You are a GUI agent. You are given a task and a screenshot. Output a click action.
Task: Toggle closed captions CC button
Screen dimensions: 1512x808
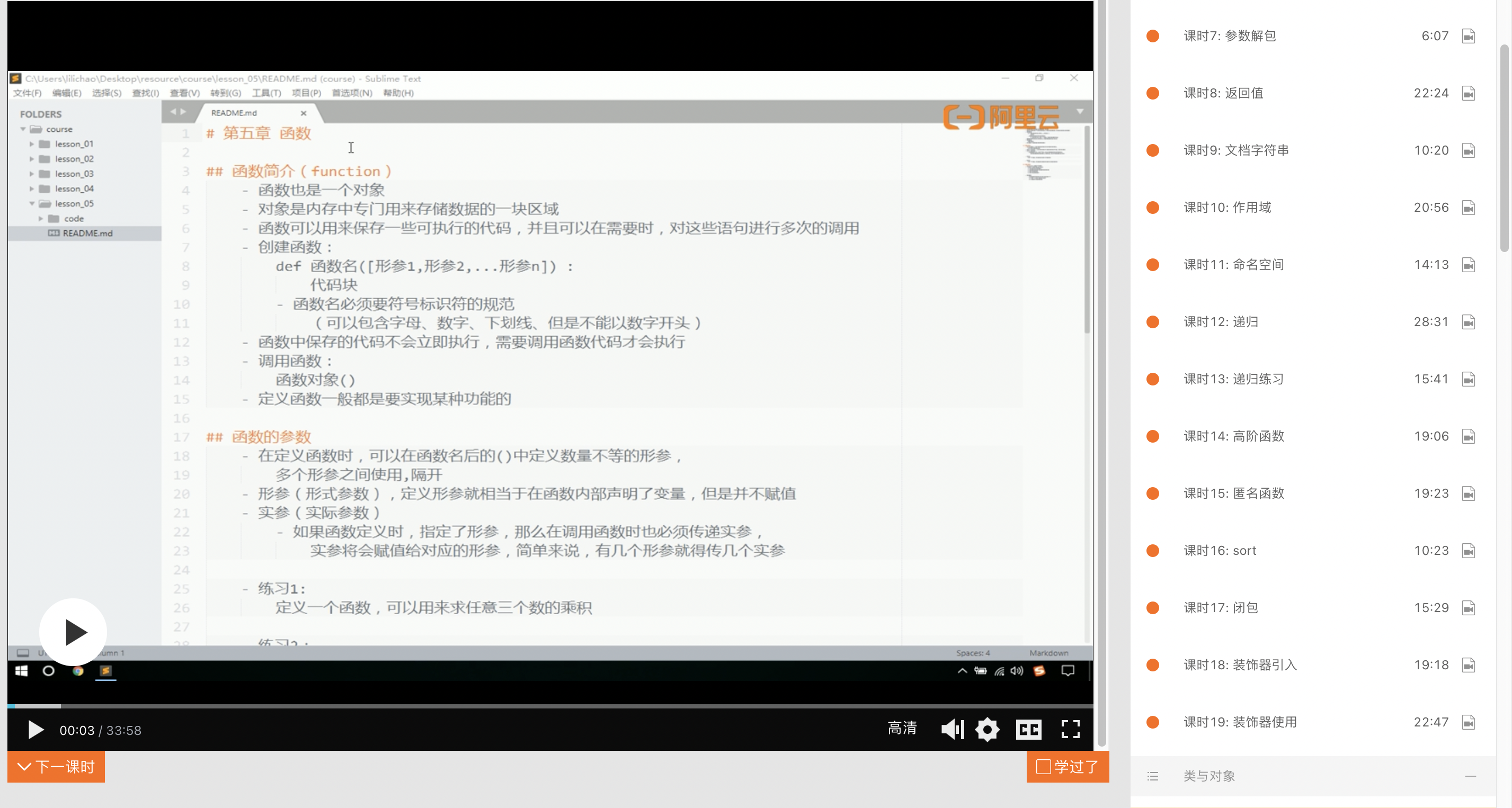(1028, 730)
